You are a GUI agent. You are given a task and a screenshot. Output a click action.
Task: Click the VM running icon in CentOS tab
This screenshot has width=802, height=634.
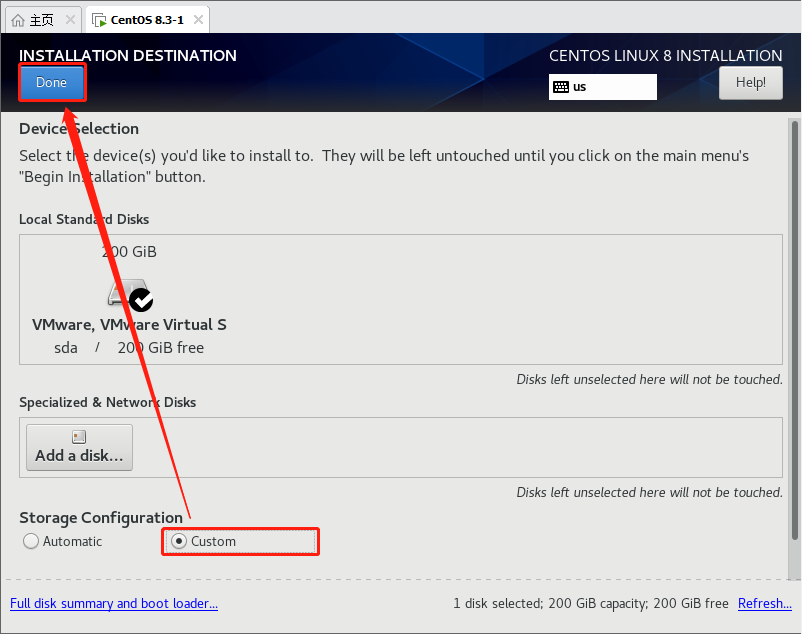pos(99,20)
